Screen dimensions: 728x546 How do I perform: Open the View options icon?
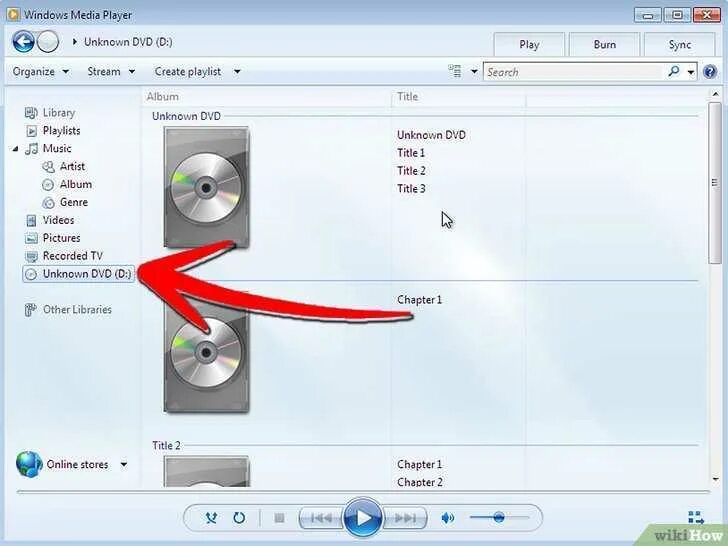tap(455, 72)
